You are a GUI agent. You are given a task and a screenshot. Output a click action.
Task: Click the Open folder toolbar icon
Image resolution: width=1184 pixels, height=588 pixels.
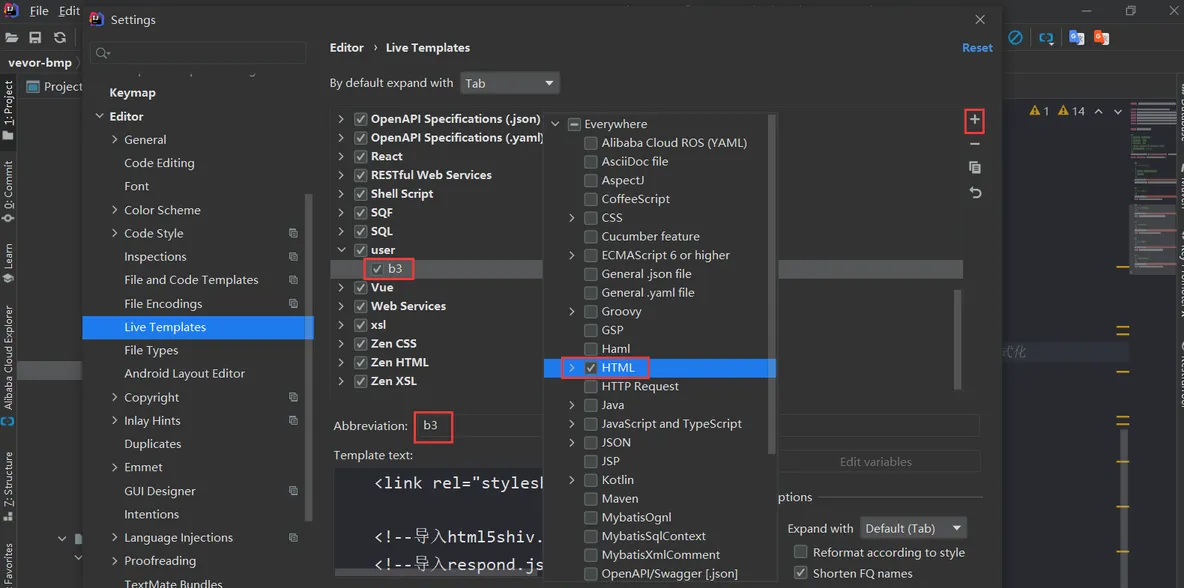pos(12,38)
